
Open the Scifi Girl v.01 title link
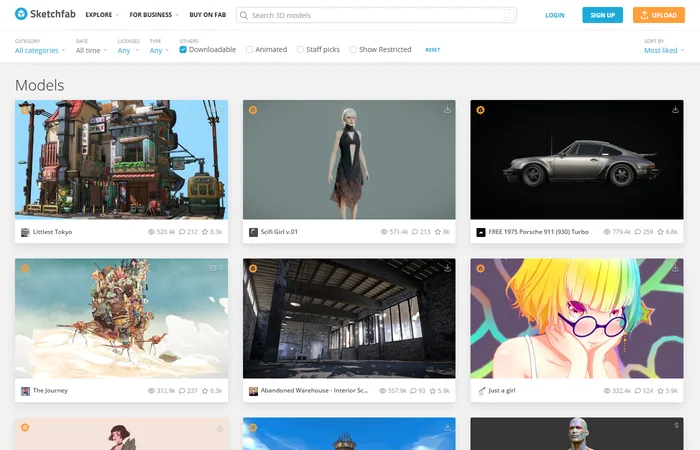point(279,232)
